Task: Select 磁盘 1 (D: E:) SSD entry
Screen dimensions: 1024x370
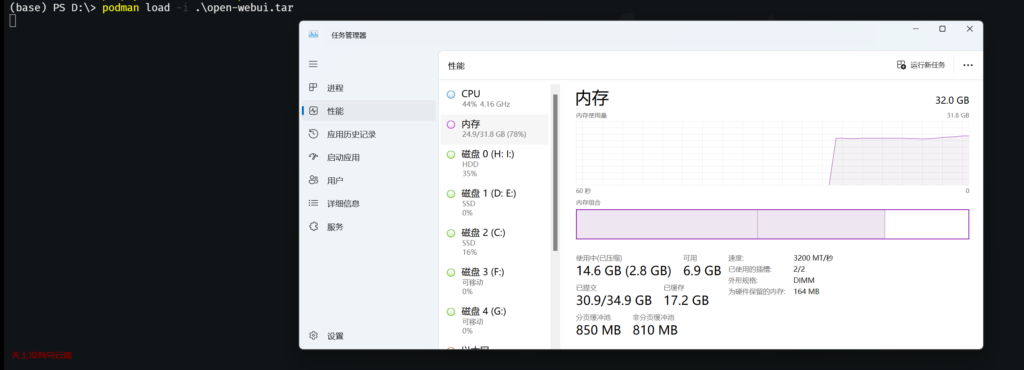Action: click(495, 202)
